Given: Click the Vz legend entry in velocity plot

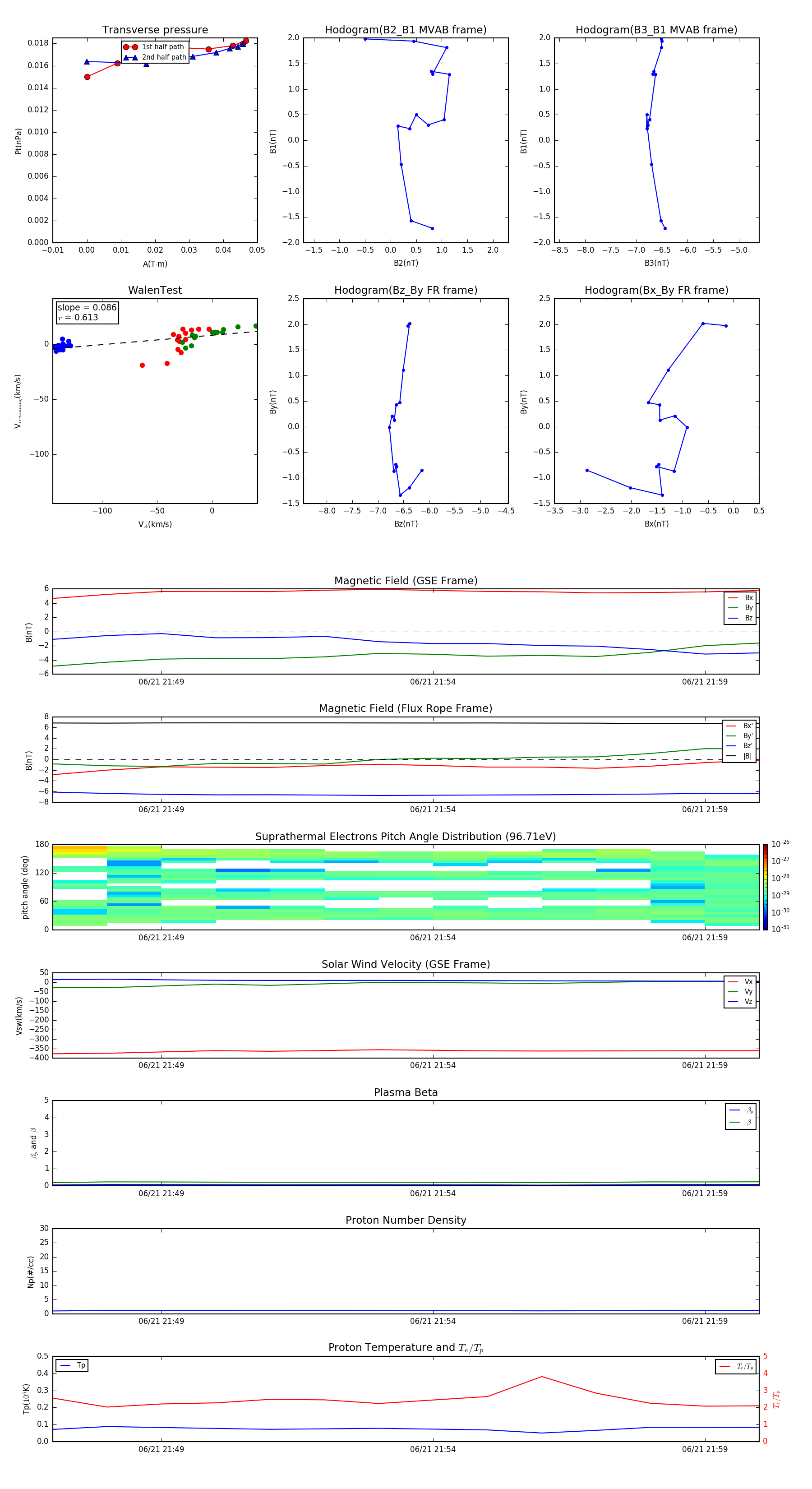Looking at the screenshot, I should [x=740, y=1002].
